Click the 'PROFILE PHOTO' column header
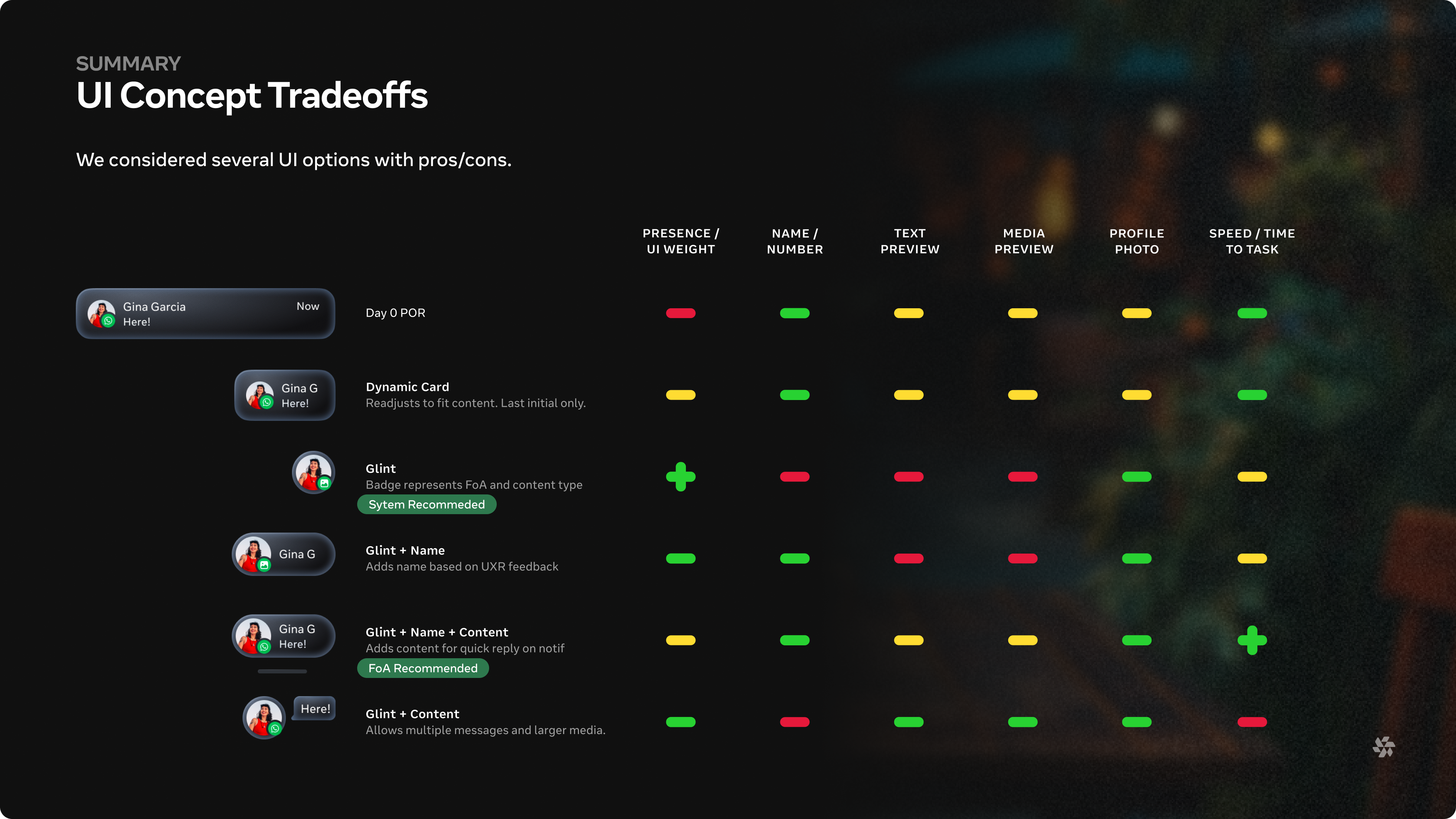This screenshot has width=1456, height=819. (x=1137, y=242)
